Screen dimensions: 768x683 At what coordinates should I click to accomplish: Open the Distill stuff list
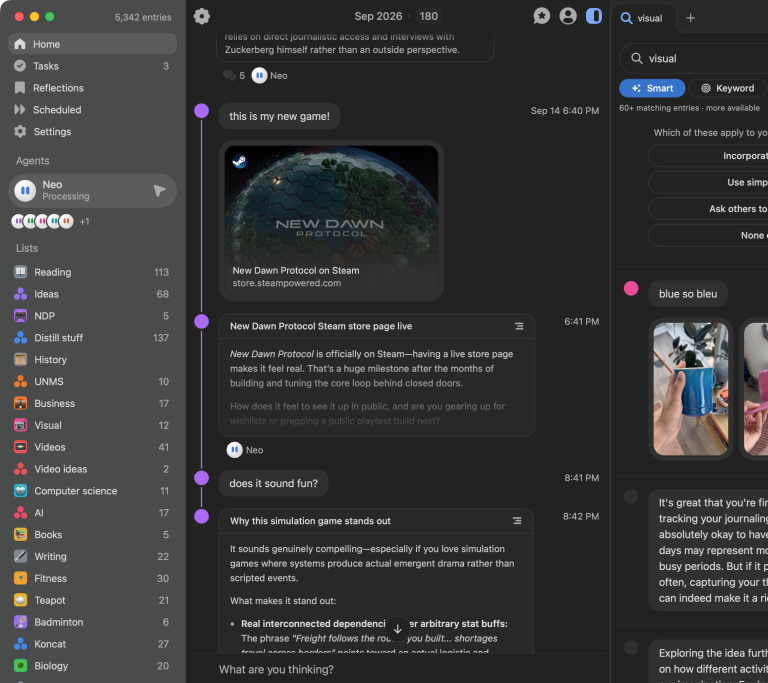[93, 338]
